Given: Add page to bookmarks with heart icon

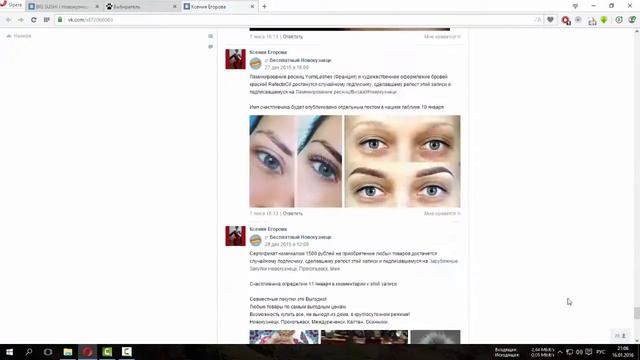Looking at the screenshot, I should click(550, 20).
